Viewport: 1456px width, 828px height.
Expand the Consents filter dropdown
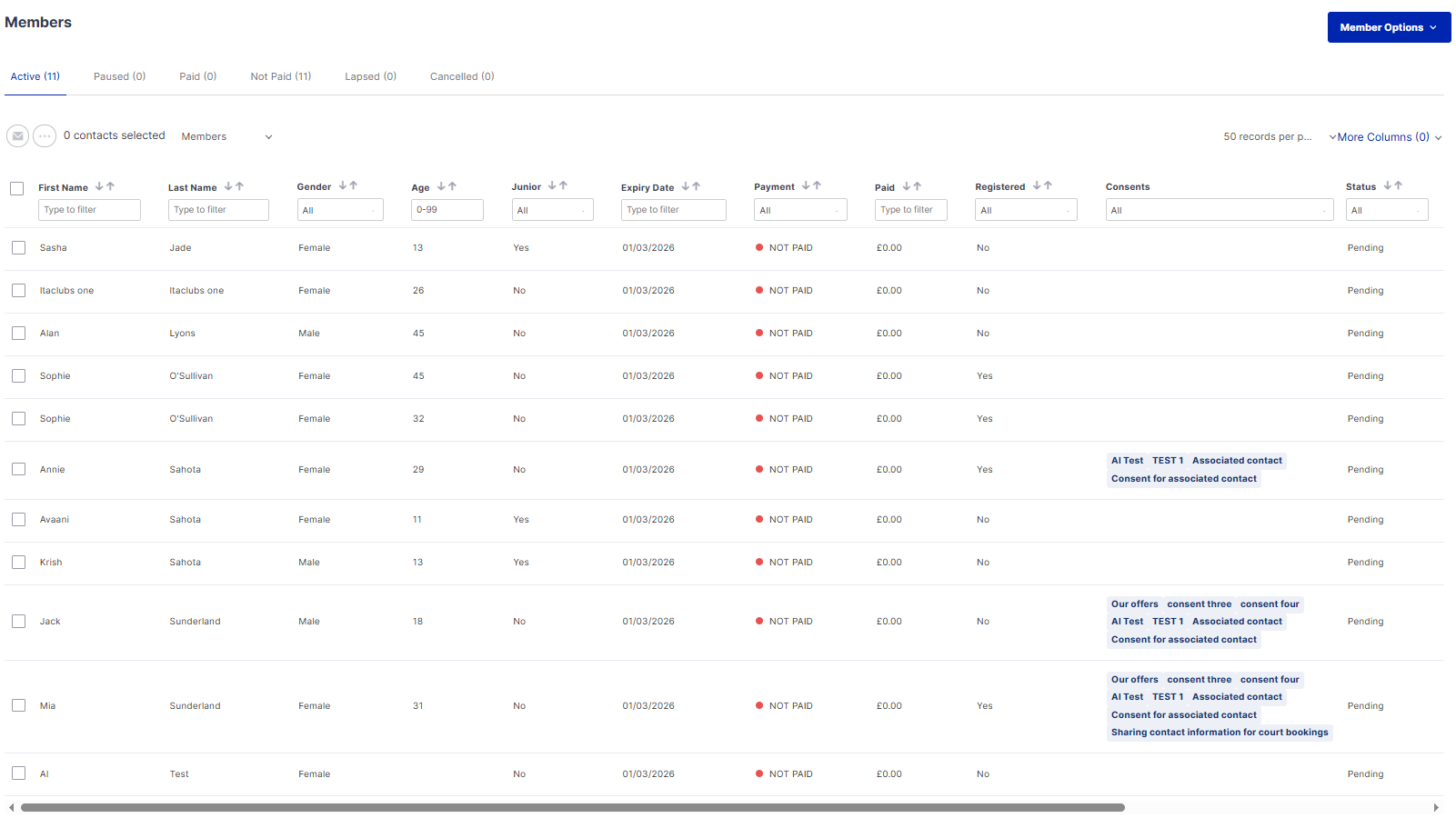[1219, 210]
